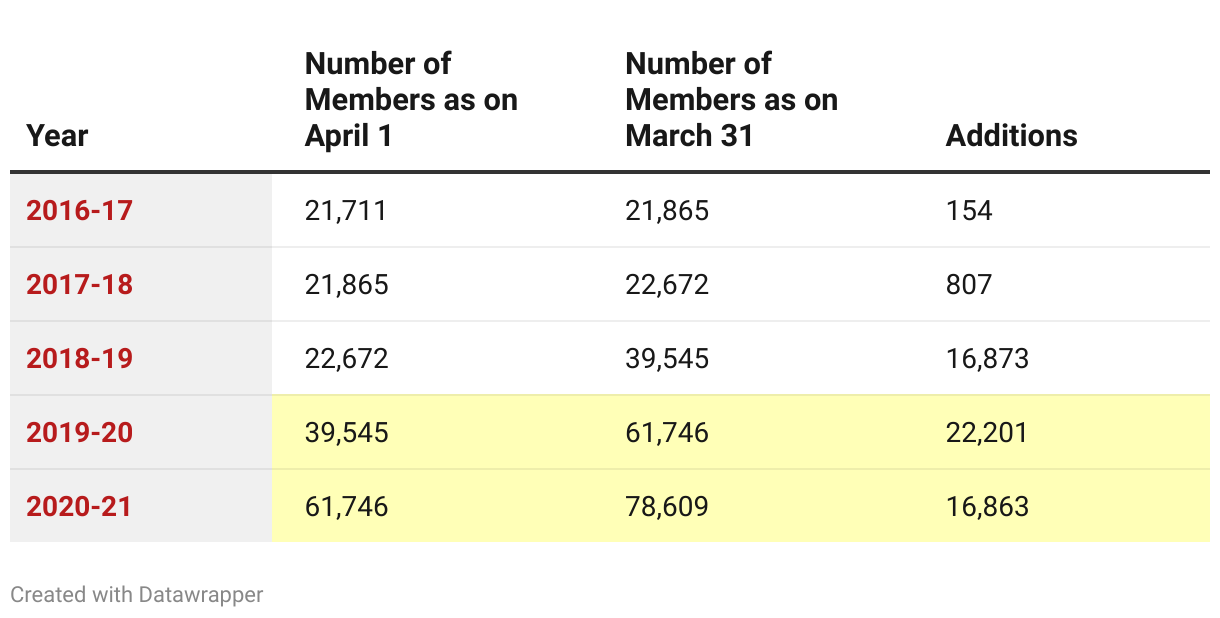This screenshot has height=618, width=1220.
Task: Click the highlighted 16,863 additions cell
Action: (987, 507)
